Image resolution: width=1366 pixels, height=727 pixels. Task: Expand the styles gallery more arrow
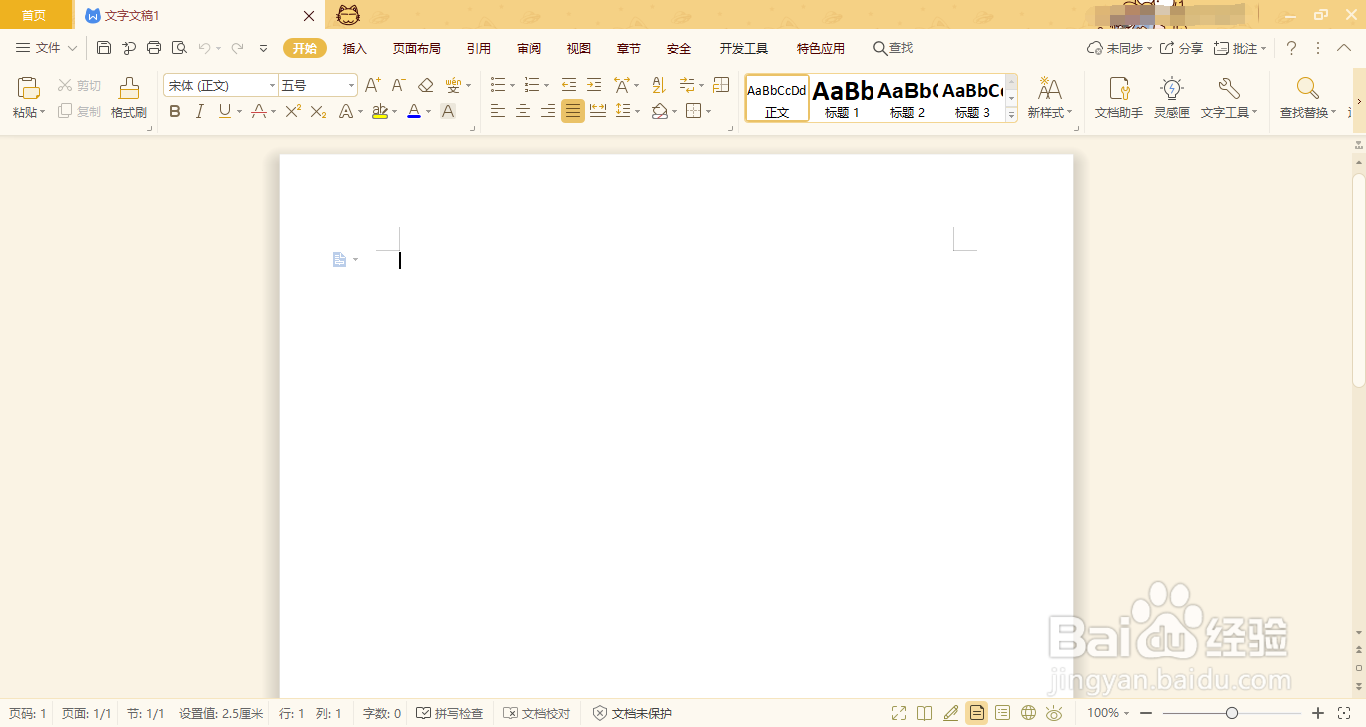[1011, 115]
